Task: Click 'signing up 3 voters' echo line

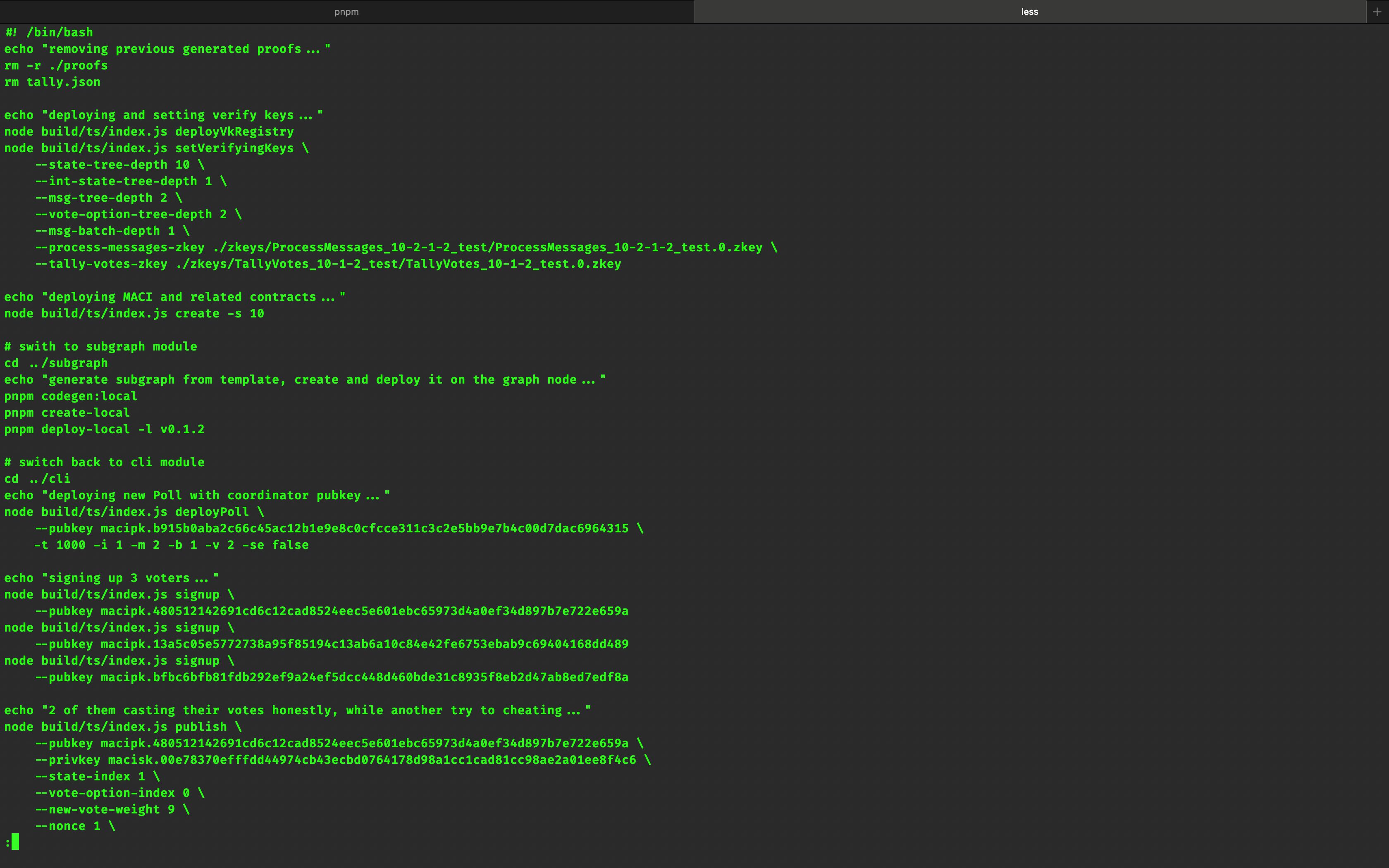Action: click(112, 578)
